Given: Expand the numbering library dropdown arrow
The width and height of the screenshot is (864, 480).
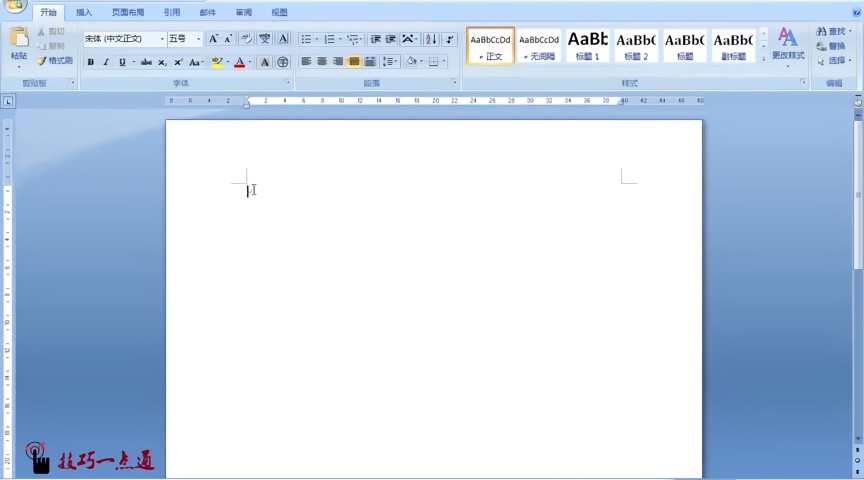Looking at the screenshot, I should pyautogui.click(x=340, y=39).
